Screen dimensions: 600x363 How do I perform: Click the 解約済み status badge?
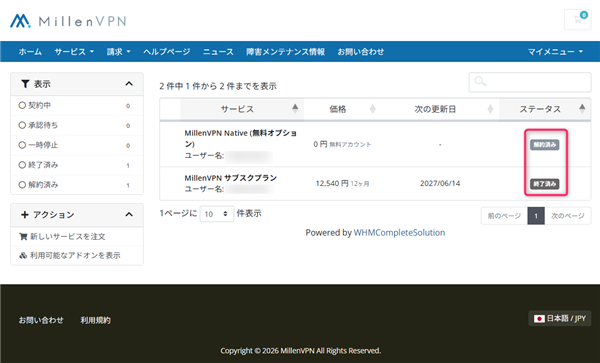coord(545,145)
